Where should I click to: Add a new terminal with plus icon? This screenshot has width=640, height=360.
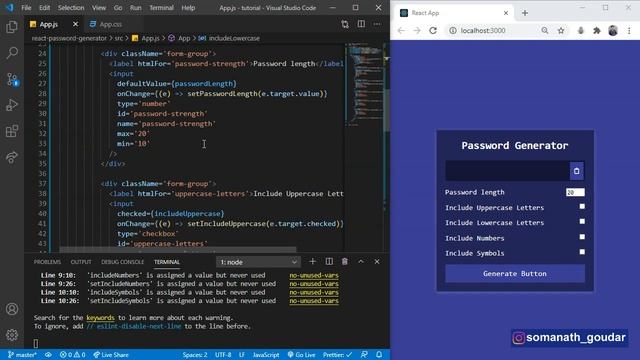pos(313,262)
